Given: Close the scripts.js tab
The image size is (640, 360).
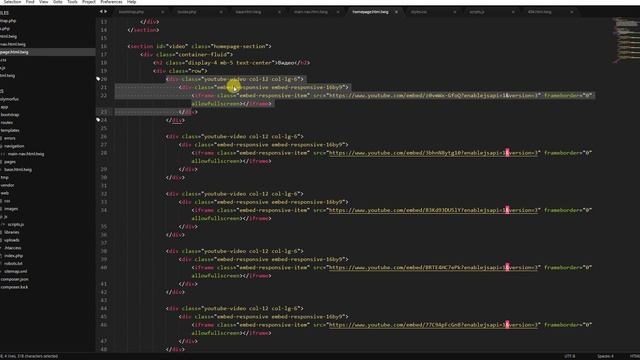Looking at the screenshot, I should 513,12.
